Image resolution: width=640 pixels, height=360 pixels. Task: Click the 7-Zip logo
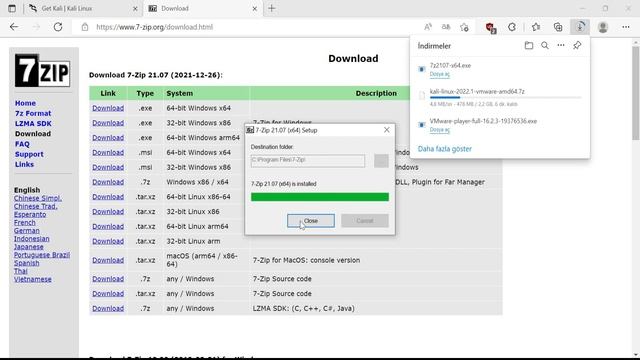[42, 70]
